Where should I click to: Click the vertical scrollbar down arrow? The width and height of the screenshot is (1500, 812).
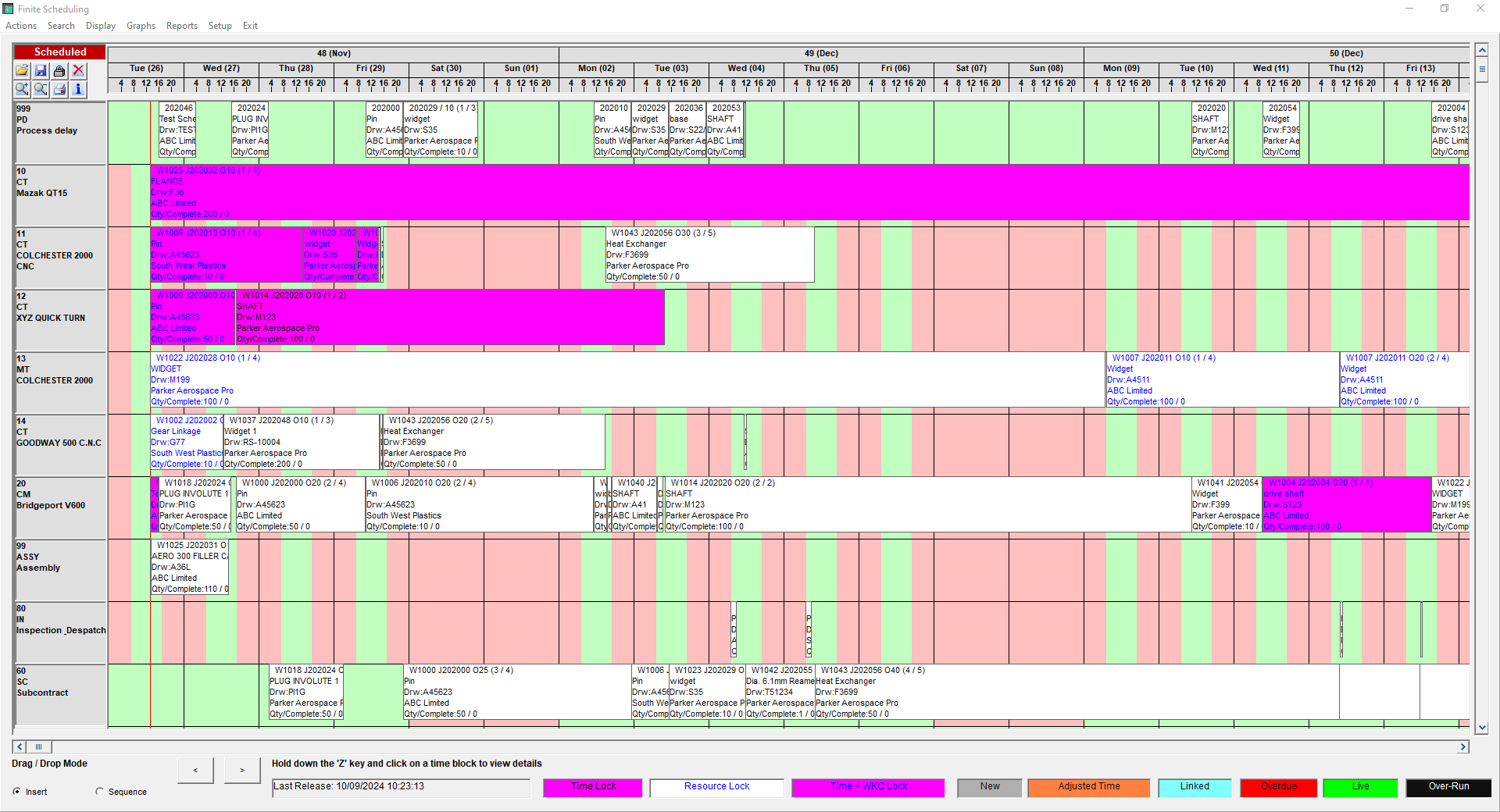(1481, 728)
